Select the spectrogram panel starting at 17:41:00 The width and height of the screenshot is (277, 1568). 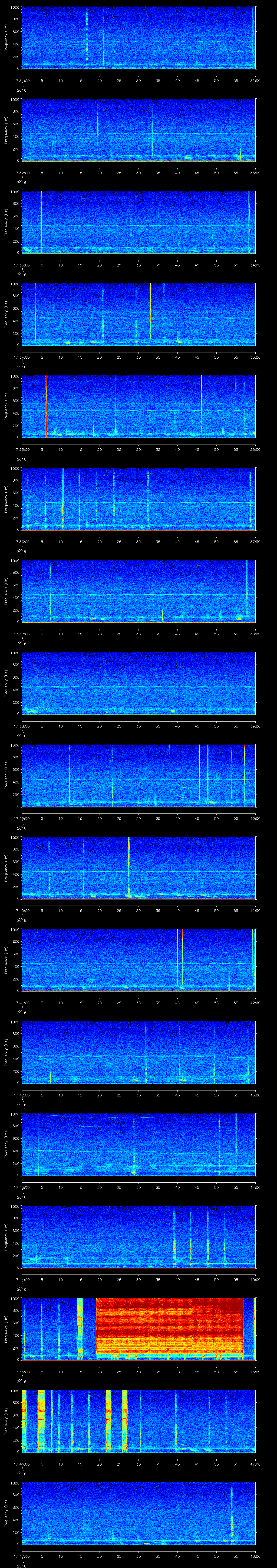[138, 960]
